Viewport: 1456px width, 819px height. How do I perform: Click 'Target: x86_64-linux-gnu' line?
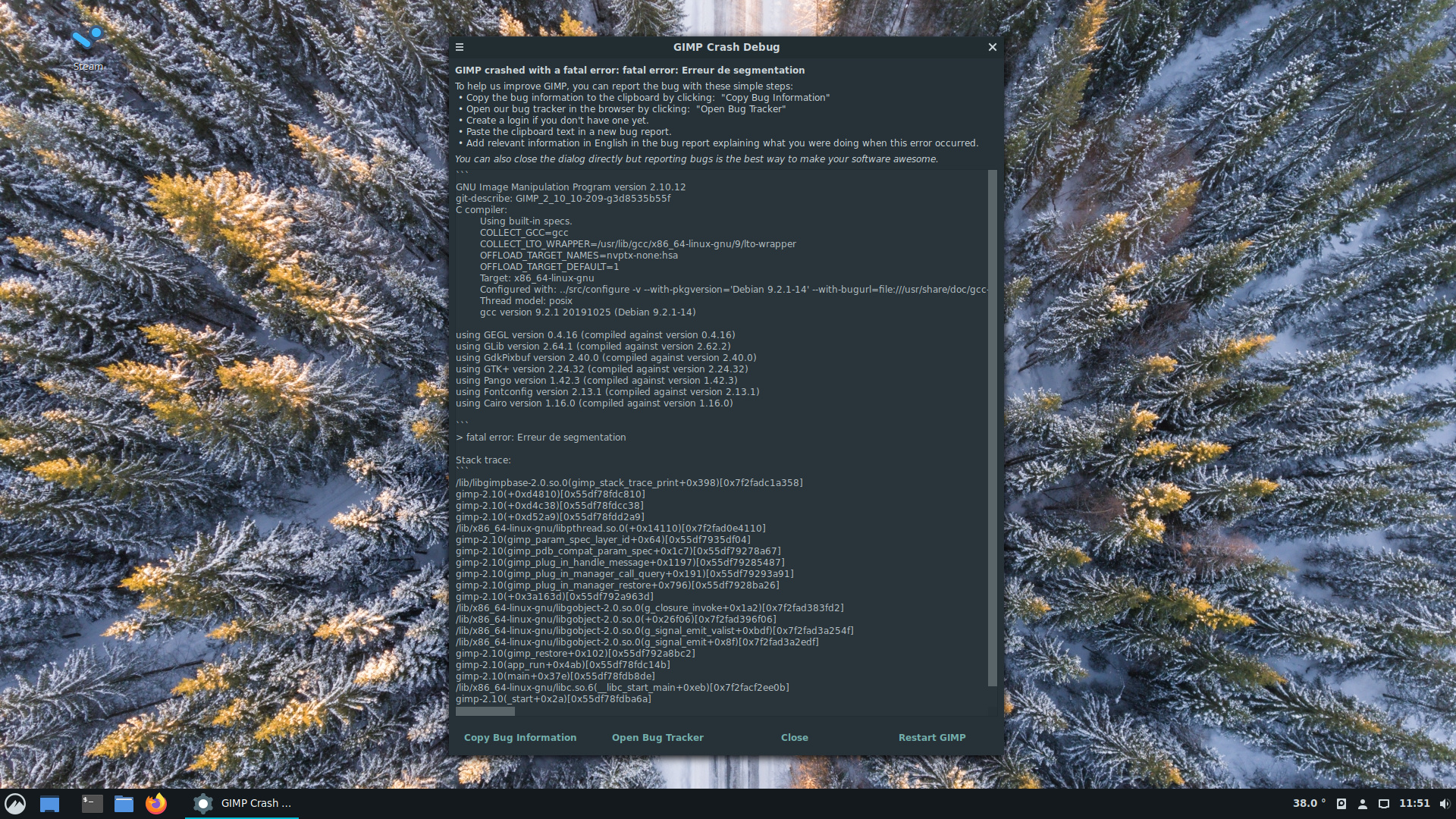click(537, 278)
